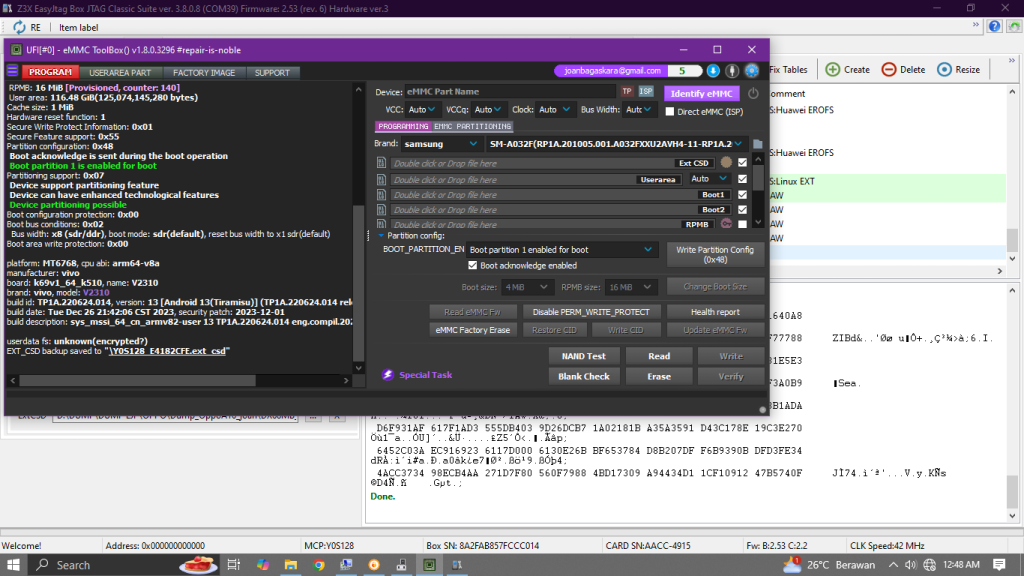Click the Blank Check button

pos(584,376)
